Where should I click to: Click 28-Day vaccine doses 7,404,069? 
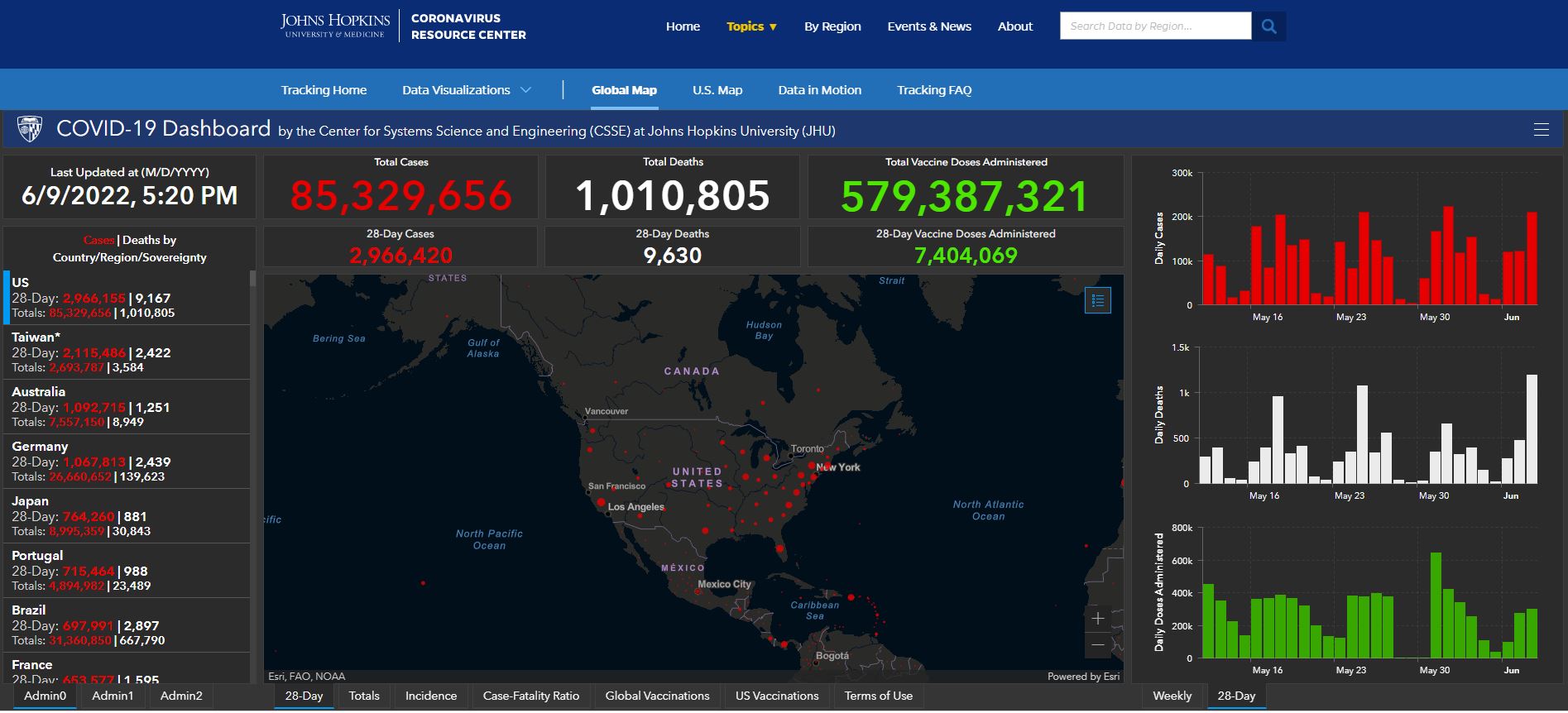point(966,255)
